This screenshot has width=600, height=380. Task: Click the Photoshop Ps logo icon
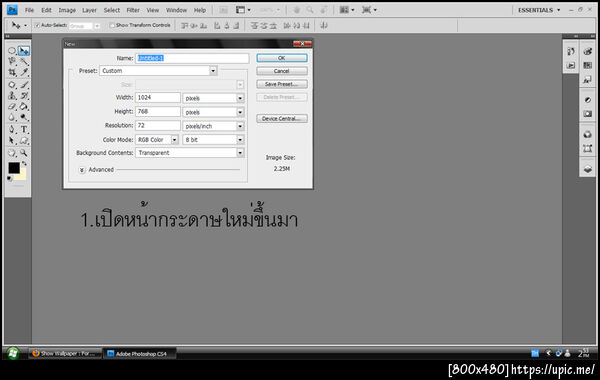tap(12, 10)
